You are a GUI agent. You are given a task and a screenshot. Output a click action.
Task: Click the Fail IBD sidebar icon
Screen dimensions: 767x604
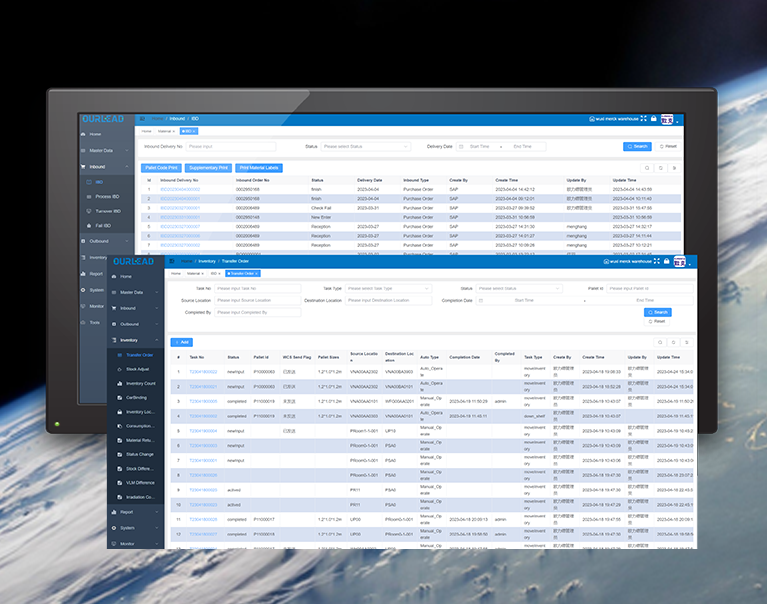point(89,226)
